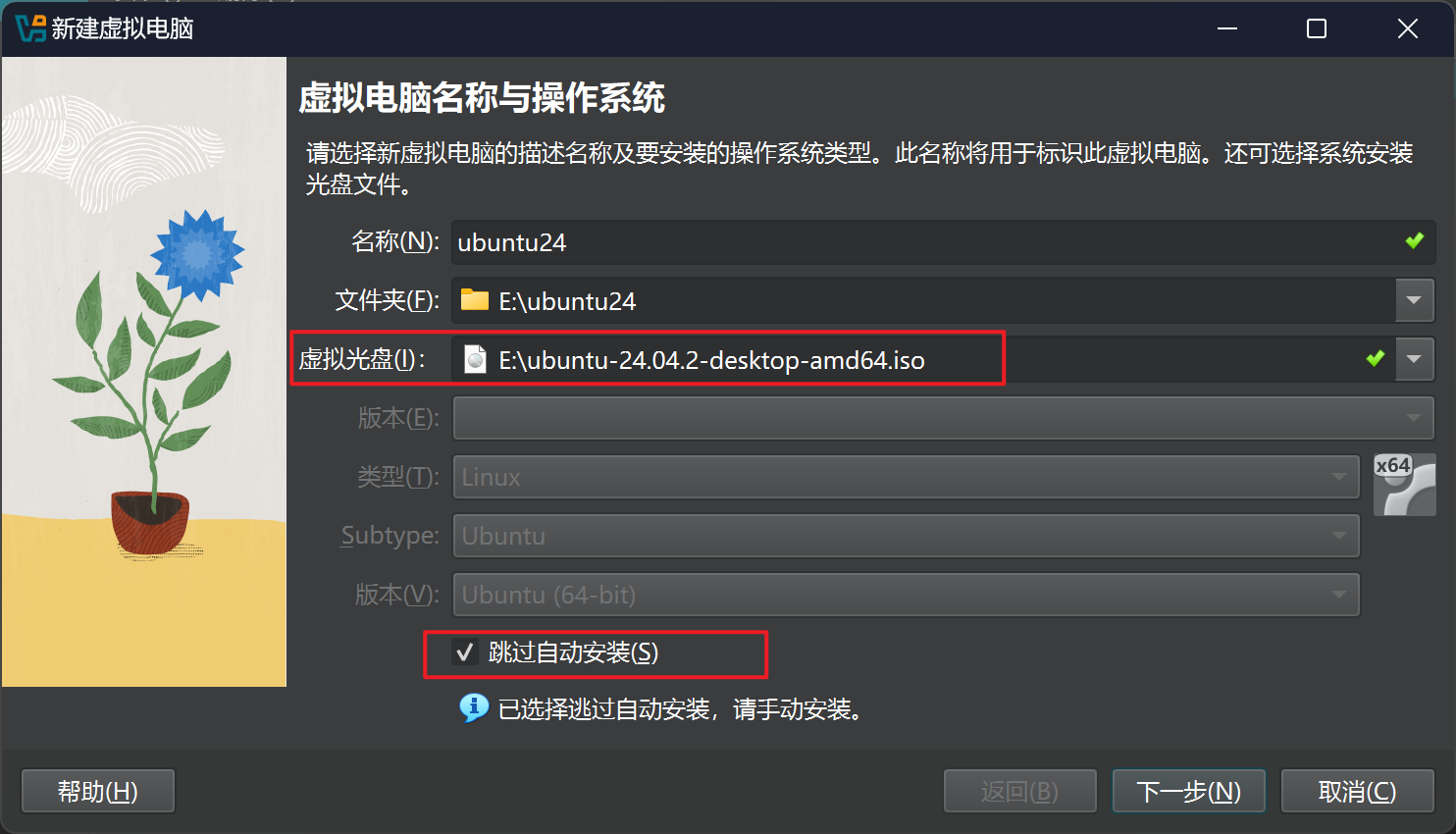Click the x64 OS type badge icon
The height and width of the screenshot is (834, 1456).
coord(1404,485)
